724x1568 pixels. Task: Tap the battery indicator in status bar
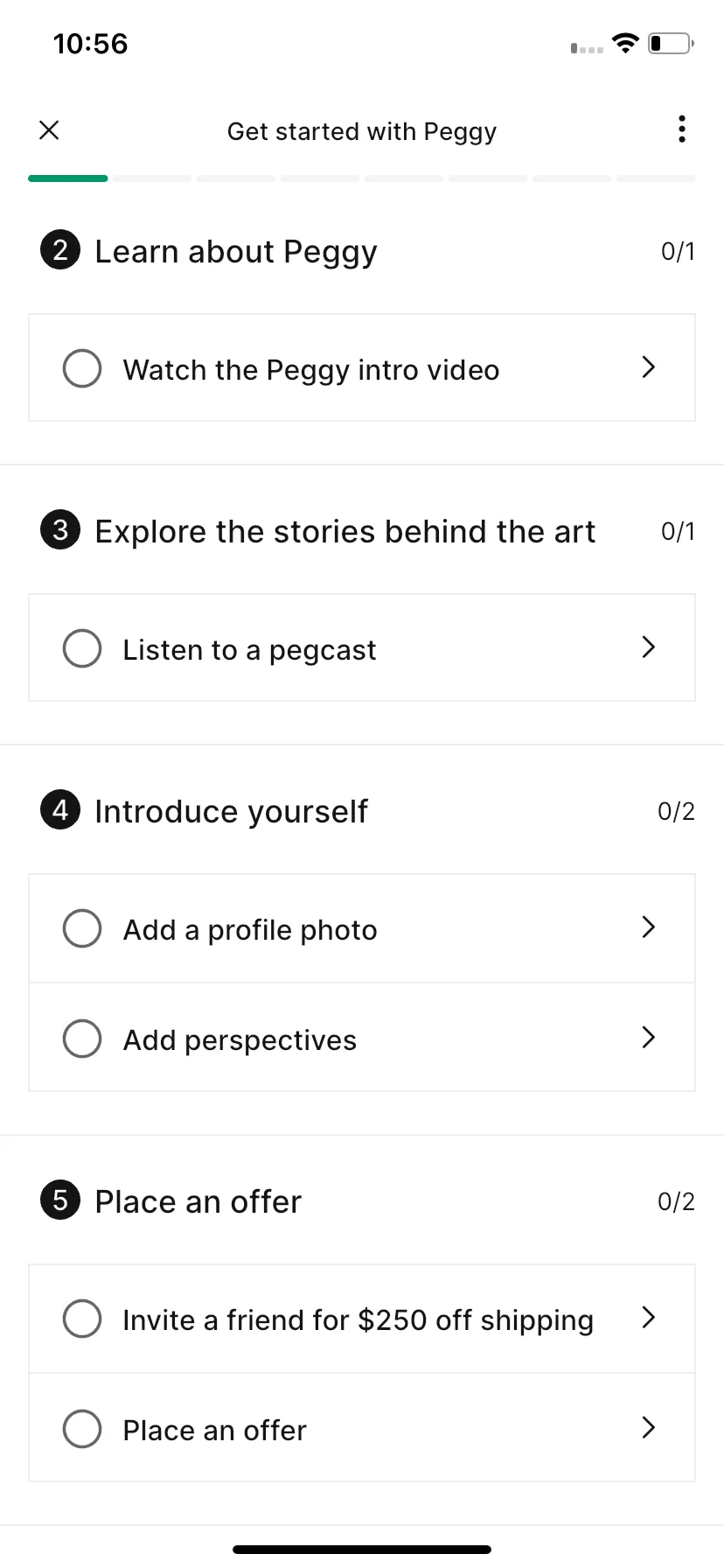coord(671,43)
